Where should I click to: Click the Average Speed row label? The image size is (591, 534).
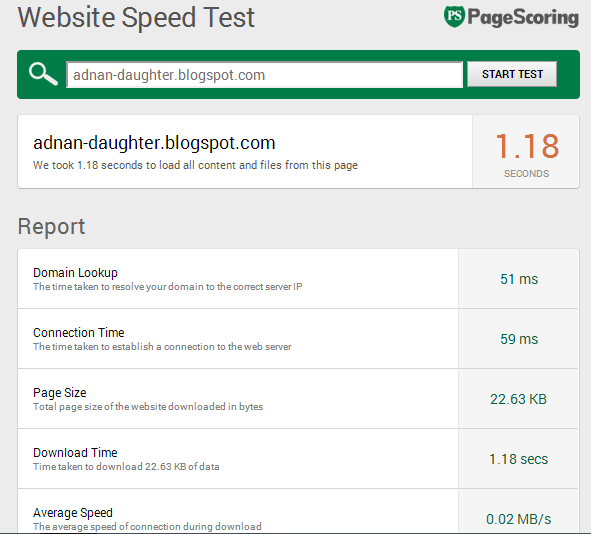tap(73, 513)
